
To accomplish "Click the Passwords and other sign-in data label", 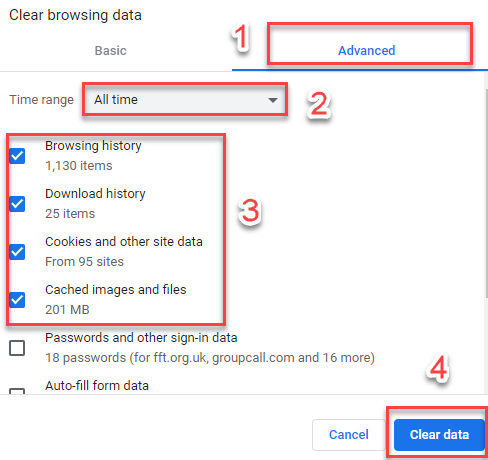I will [x=141, y=338].
